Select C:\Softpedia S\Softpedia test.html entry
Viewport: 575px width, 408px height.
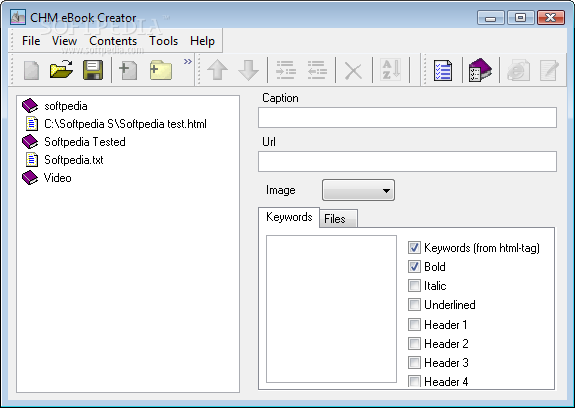click(x=125, y=124)
